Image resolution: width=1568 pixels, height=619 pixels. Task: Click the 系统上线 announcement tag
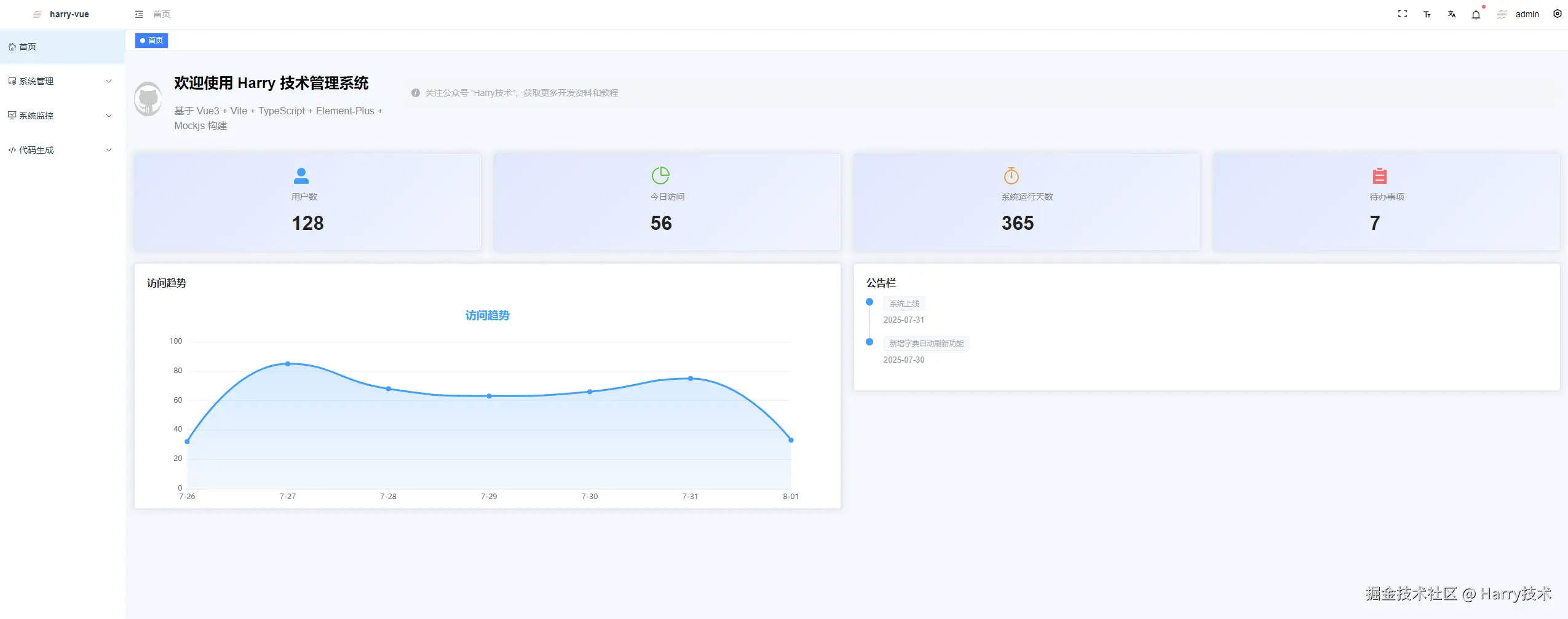(x=904, y=304)
